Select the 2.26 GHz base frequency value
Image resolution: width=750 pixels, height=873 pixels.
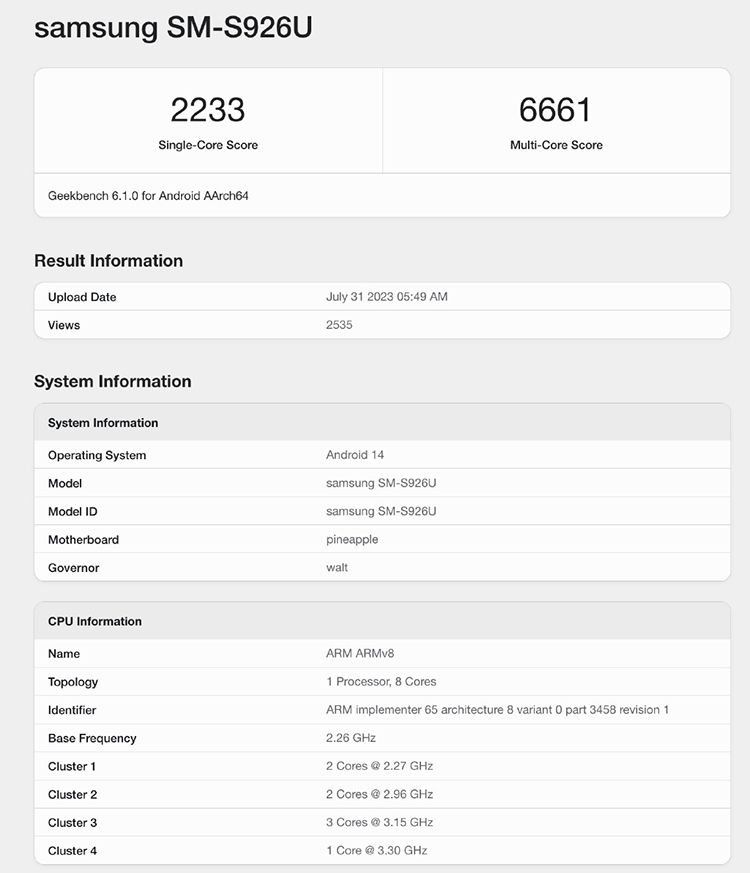351,738
